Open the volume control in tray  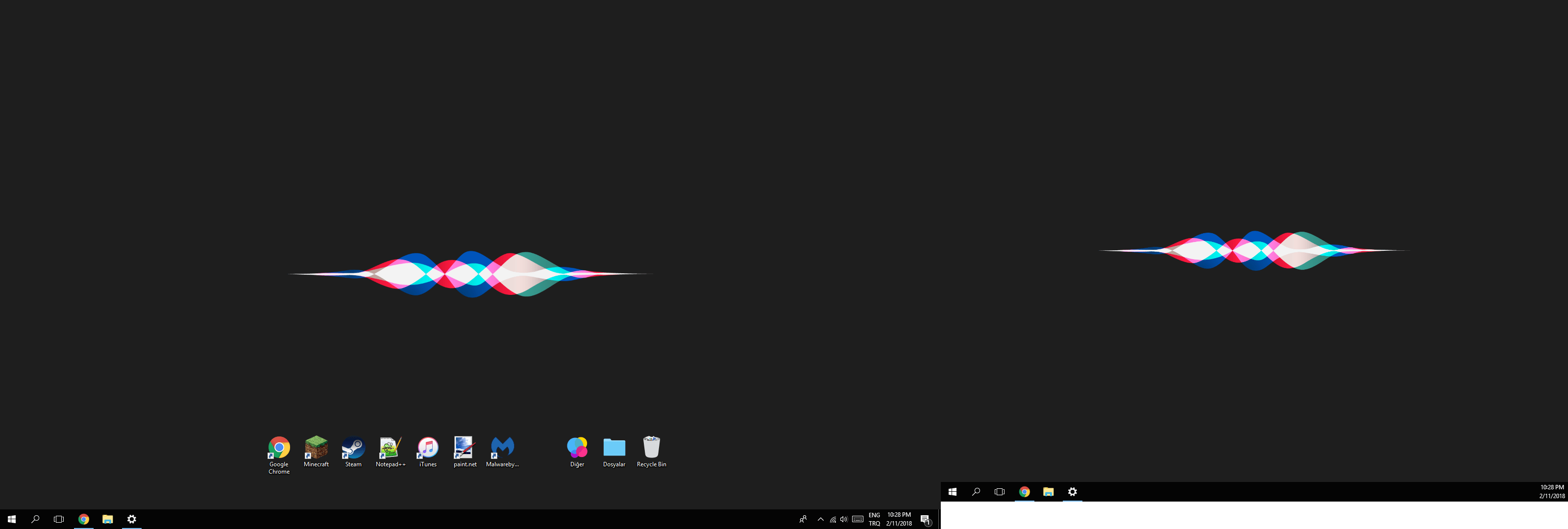[x=844, y=519]
